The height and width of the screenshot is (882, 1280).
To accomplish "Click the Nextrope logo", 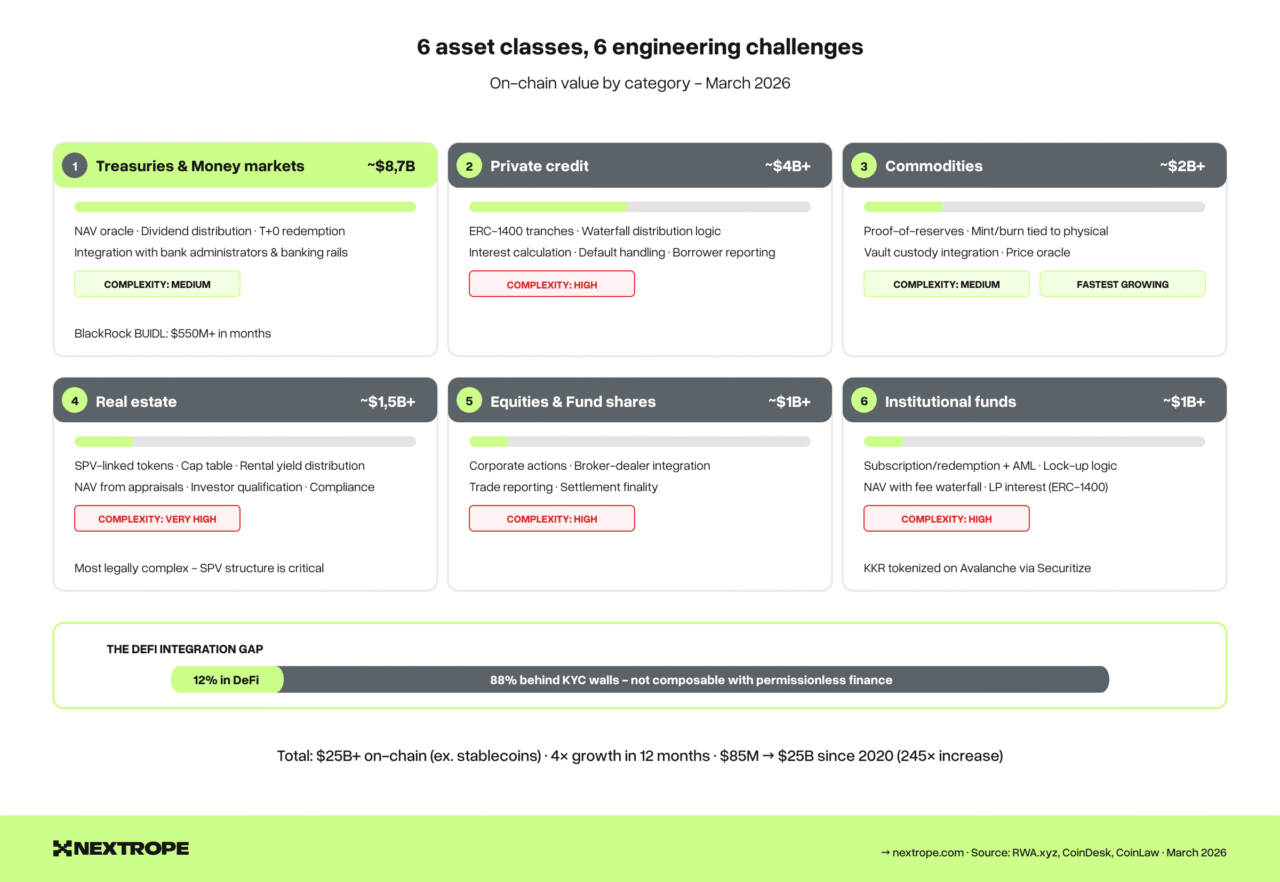I will tap(121, 848).
